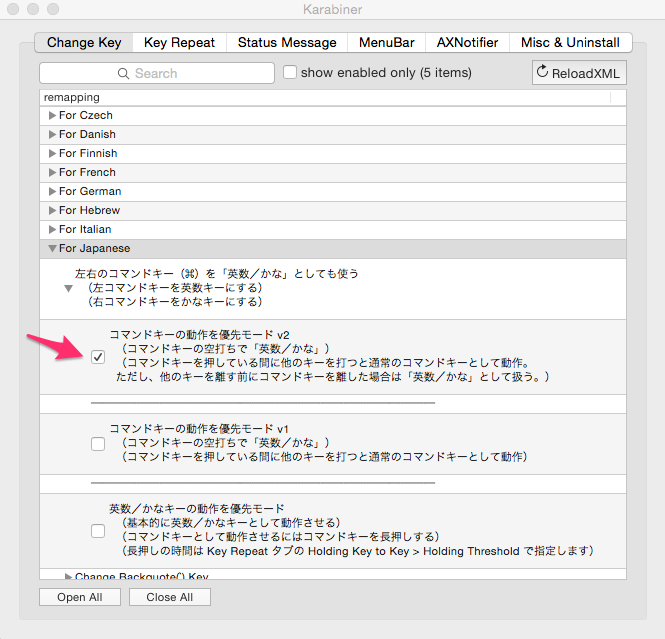Image resolution: width=665 pixels, height=639 pixels.
Task: Click the Close All button
Action: click(170, 597)
